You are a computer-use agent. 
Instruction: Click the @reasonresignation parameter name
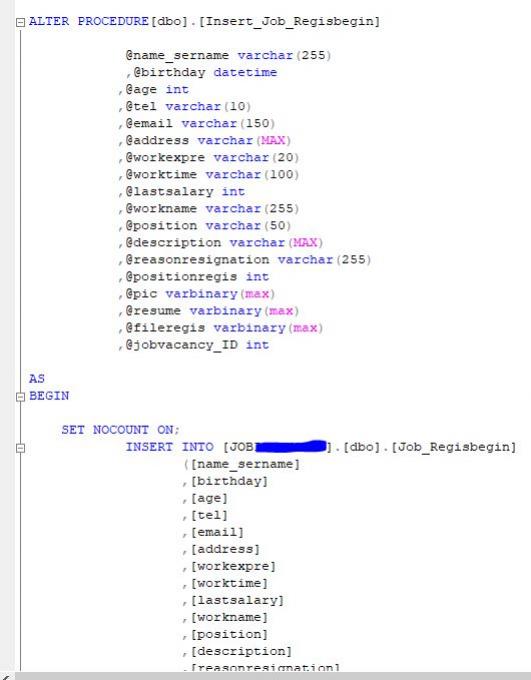click(197, 260)
